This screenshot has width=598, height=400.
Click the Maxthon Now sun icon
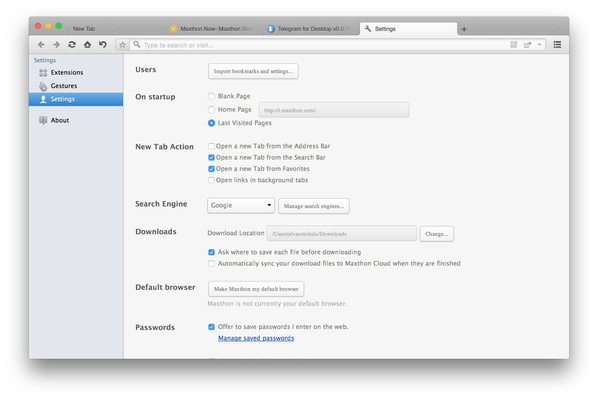point(174,29)
